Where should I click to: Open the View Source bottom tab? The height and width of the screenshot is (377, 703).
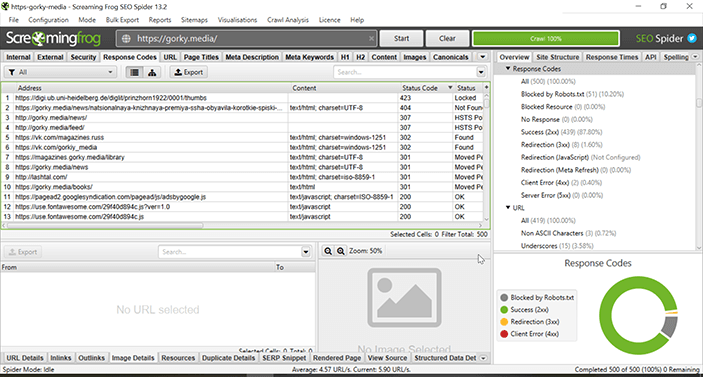click(387, 358)
